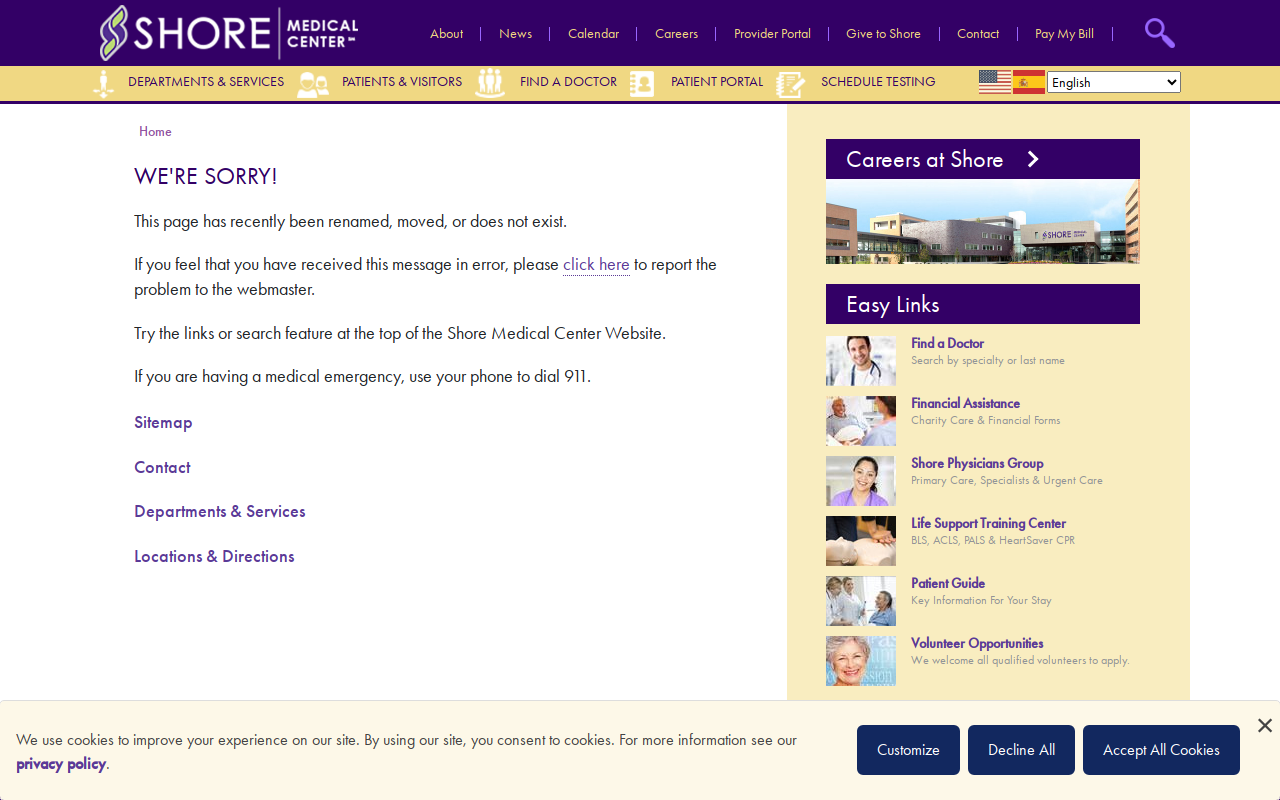Screen dimensions: 1280x800
Task: Open the Provider Portal menu item
Action: pos(772,34)
